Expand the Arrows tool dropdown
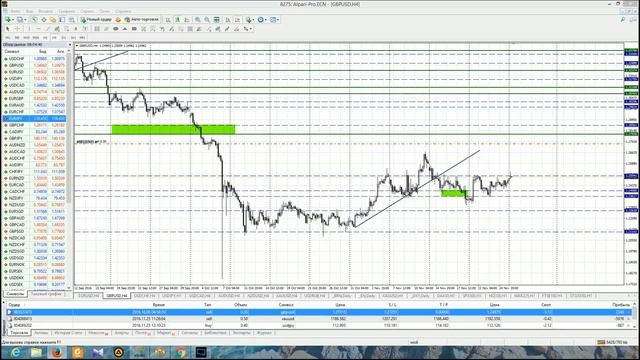 click(251, 29)
